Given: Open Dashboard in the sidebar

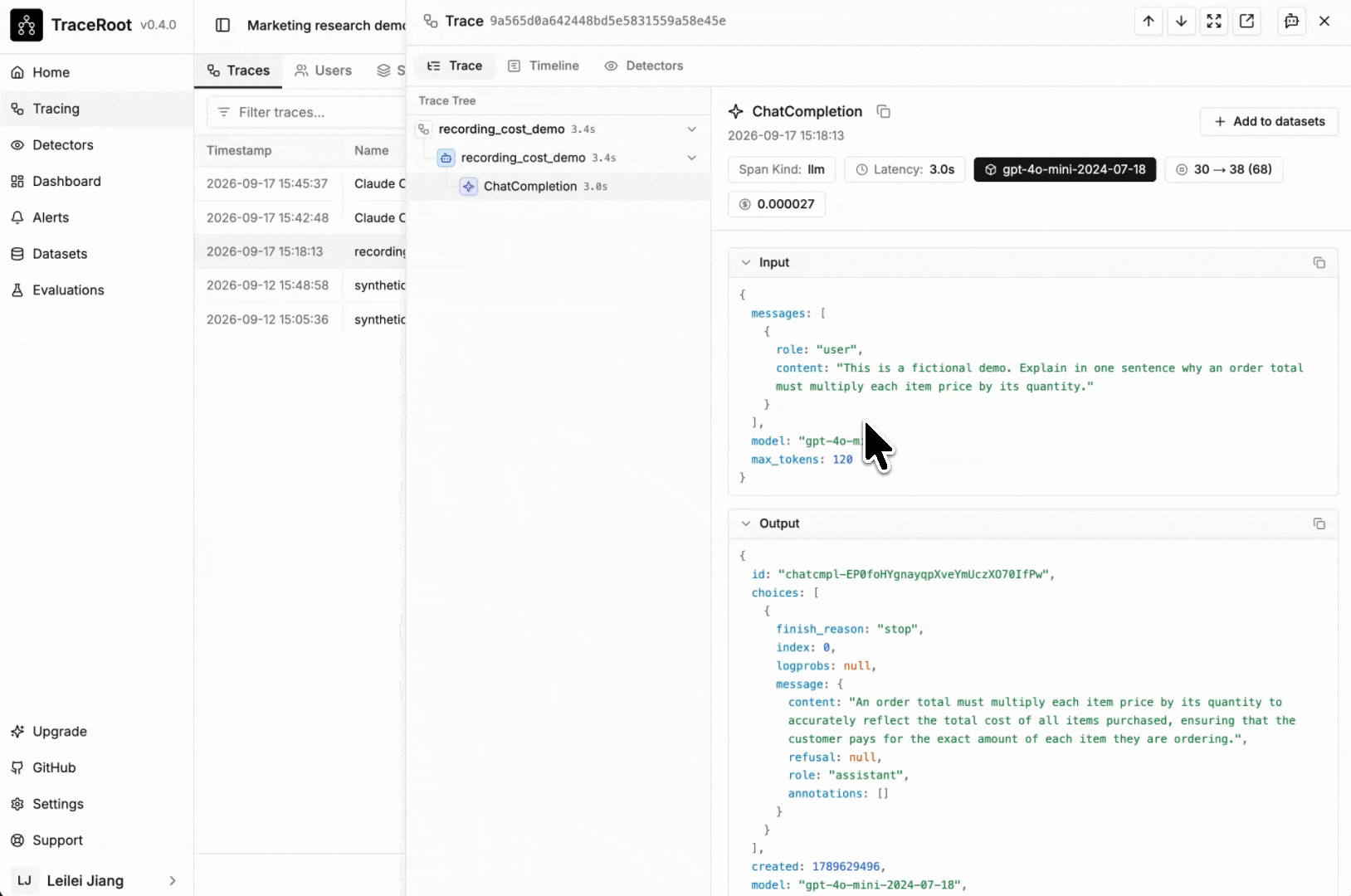Looking at the screenshot, I should [x=96, y=181].
